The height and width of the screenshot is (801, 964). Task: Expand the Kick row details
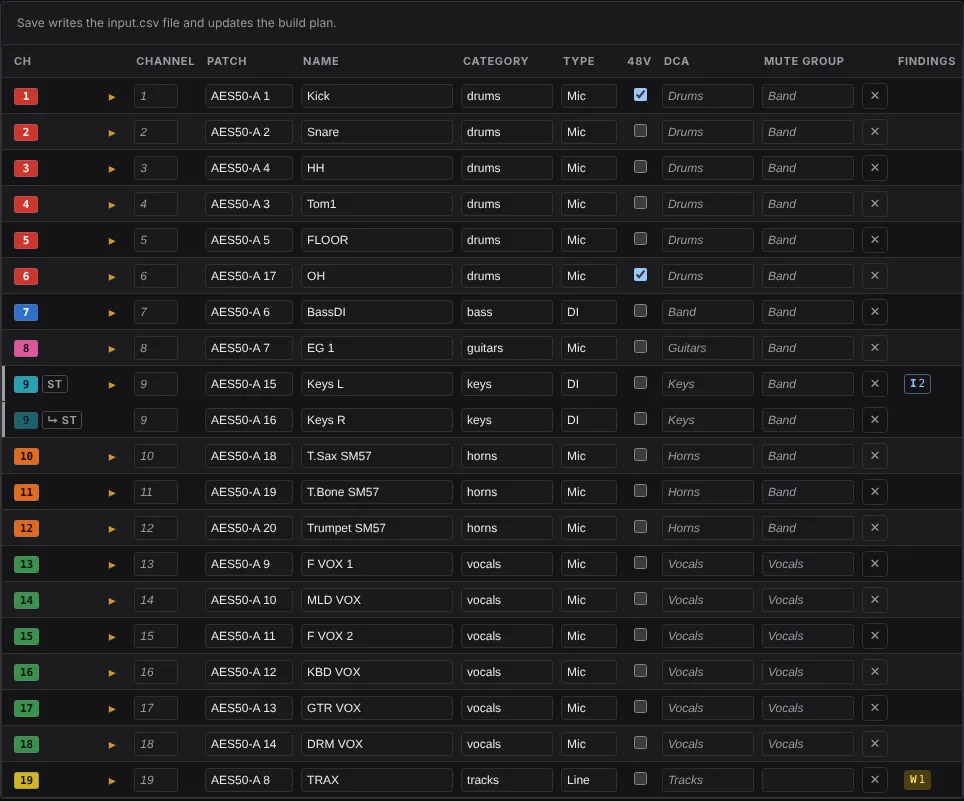[x=111, y=97]
